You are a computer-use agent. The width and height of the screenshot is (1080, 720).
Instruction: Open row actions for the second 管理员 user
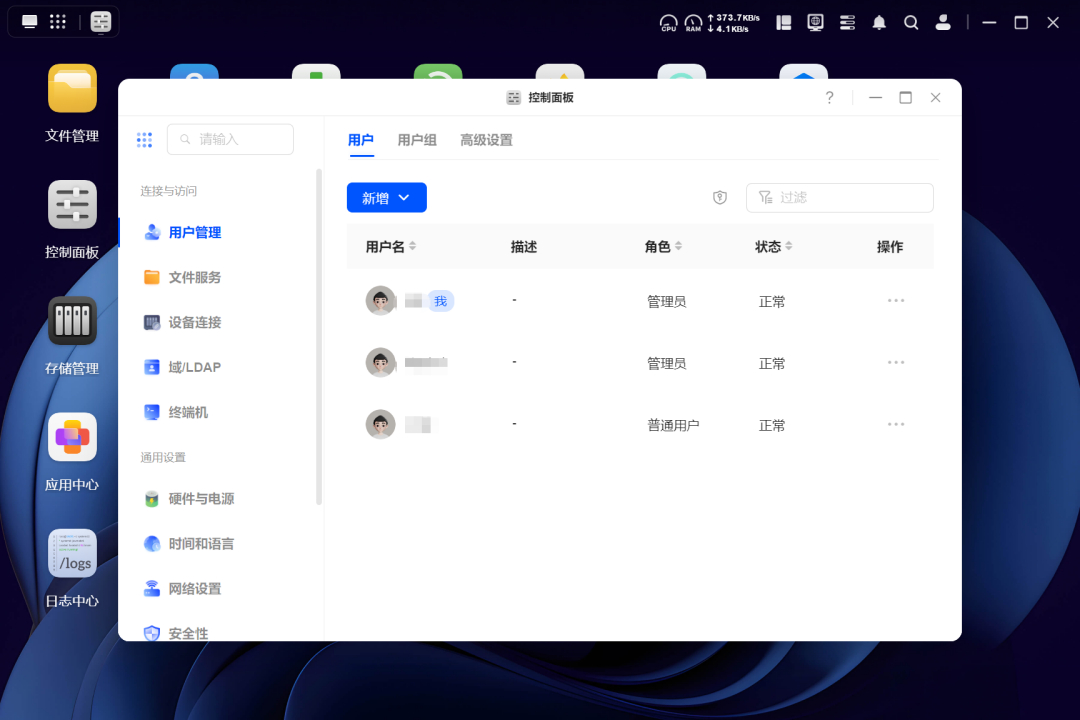pyautogui.click(x=896, y=362)
